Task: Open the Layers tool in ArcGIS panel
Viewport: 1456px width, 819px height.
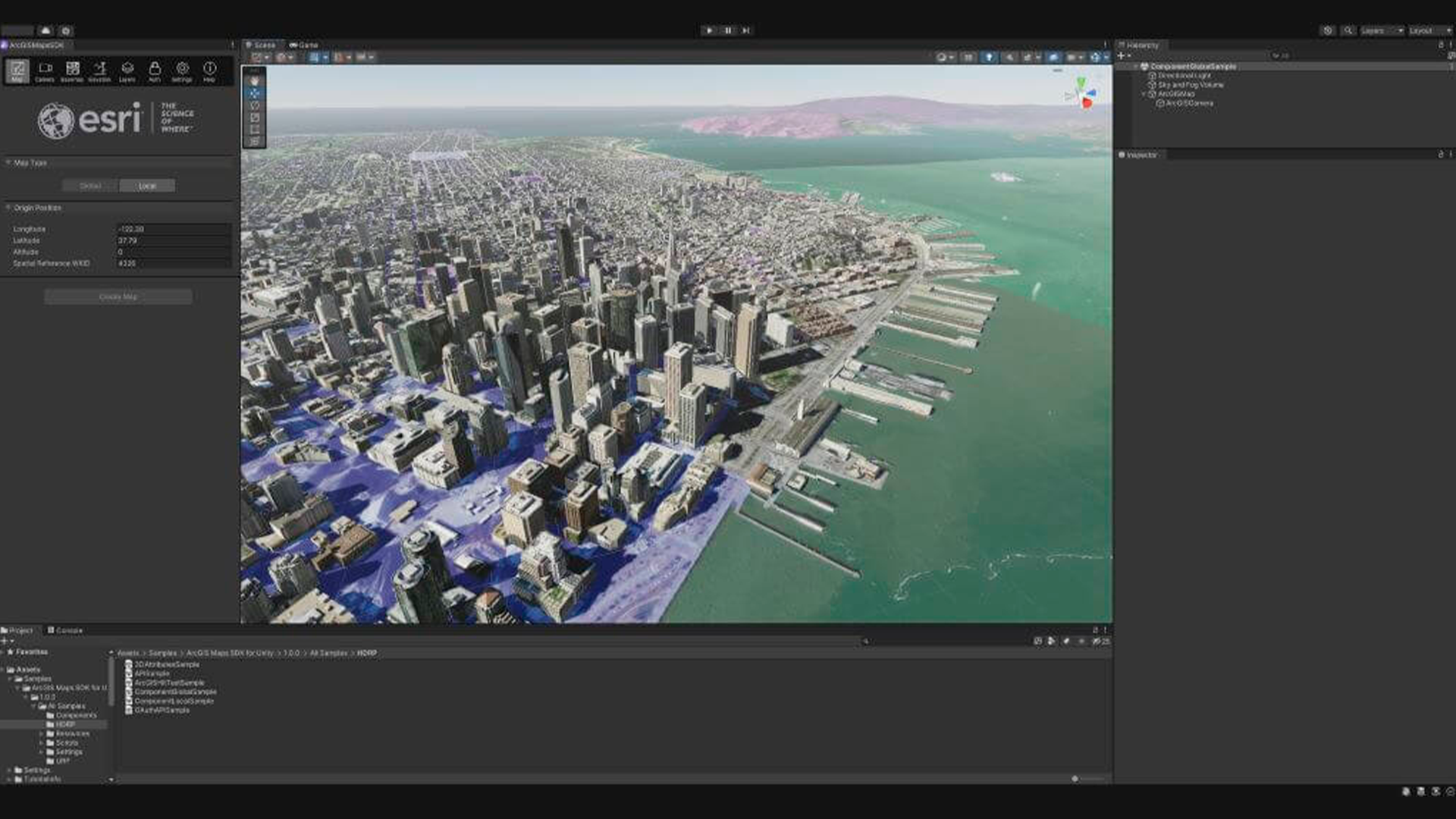Action: [127, 71]
